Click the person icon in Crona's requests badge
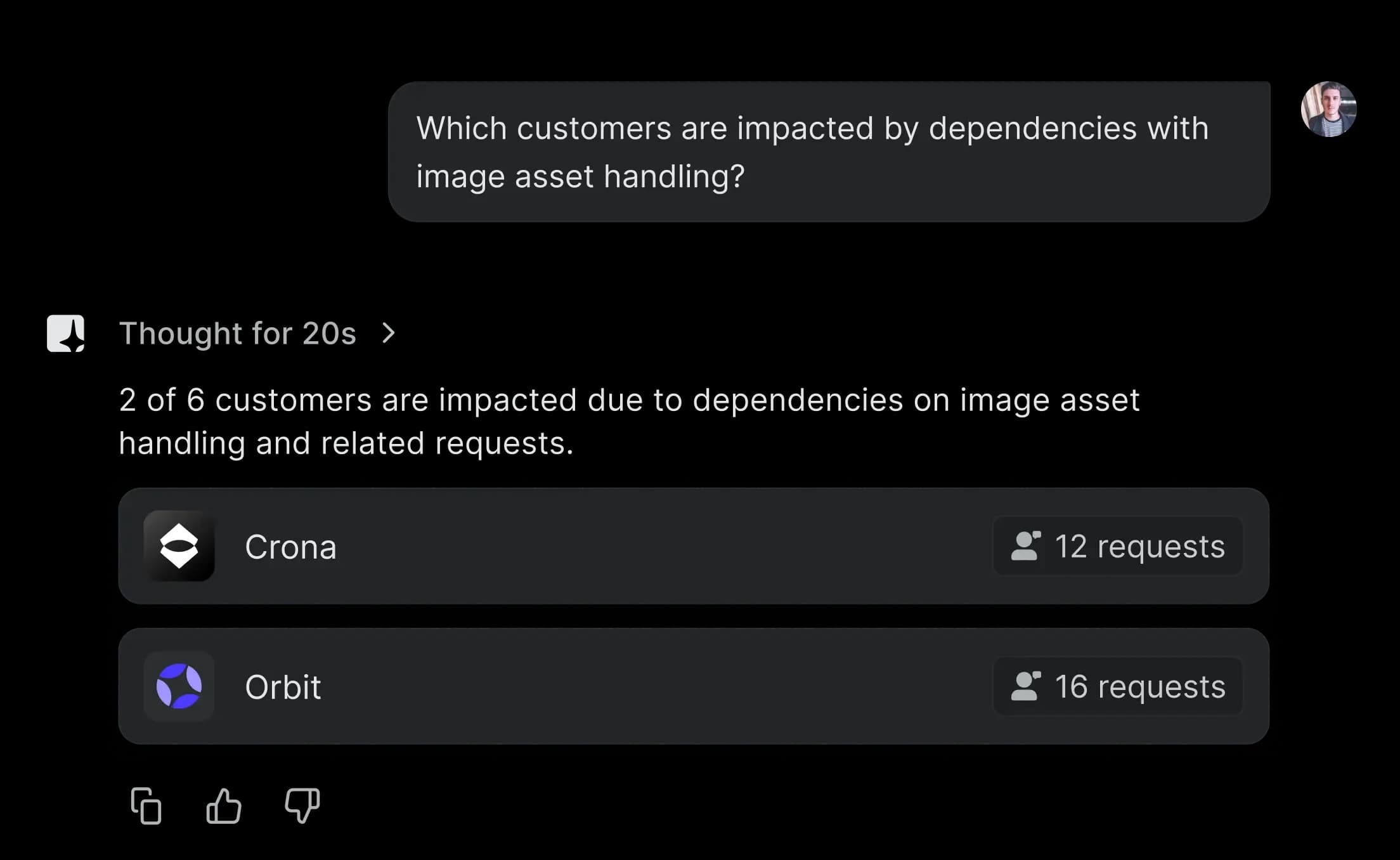The height and width of the screenshot is (860, 1400). click(x=1027, y=546)
